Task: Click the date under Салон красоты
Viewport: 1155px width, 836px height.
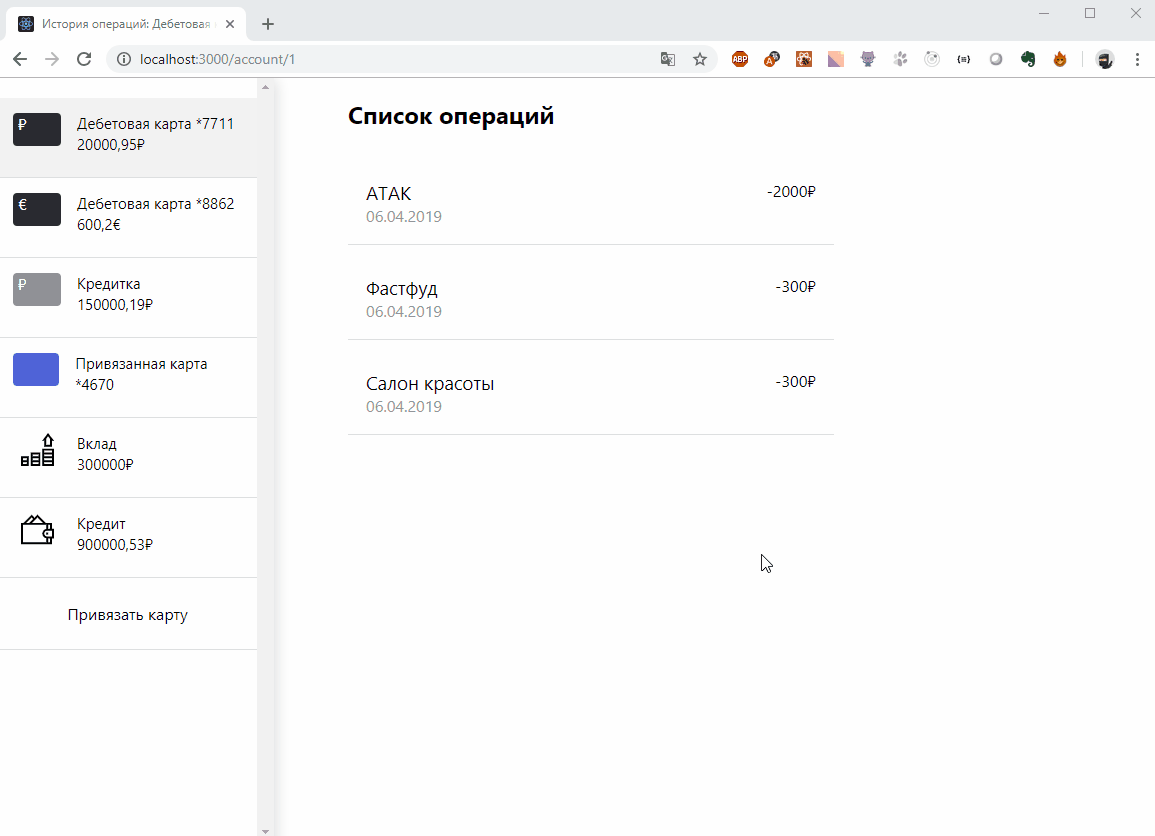Action: [x=404, y=407]
